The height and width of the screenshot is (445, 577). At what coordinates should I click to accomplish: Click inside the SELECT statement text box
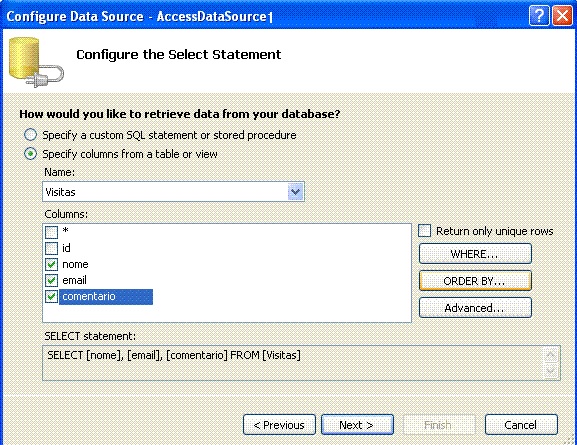293,363
